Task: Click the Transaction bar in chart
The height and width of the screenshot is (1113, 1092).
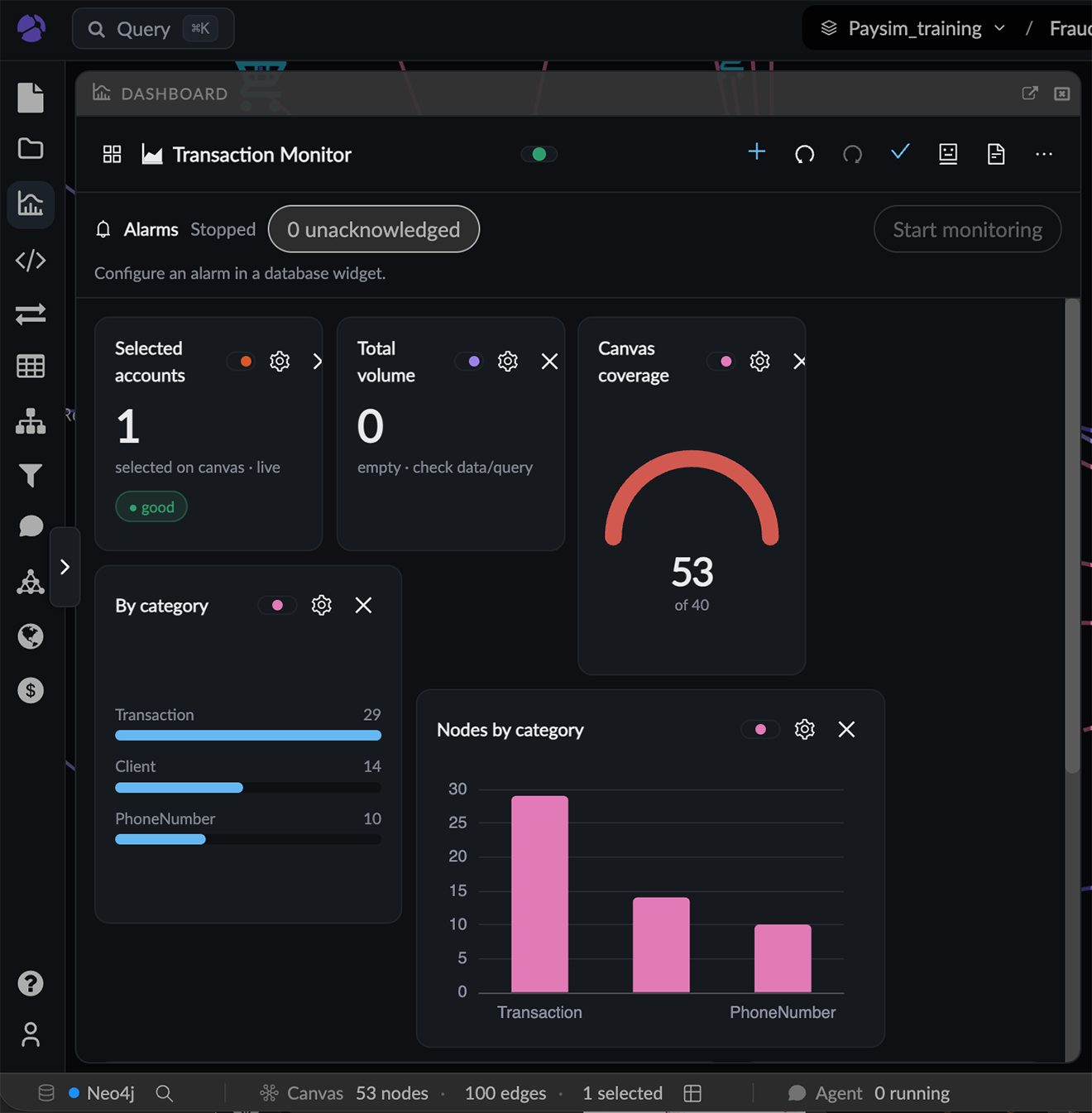Action: click(x=539, y=894)
